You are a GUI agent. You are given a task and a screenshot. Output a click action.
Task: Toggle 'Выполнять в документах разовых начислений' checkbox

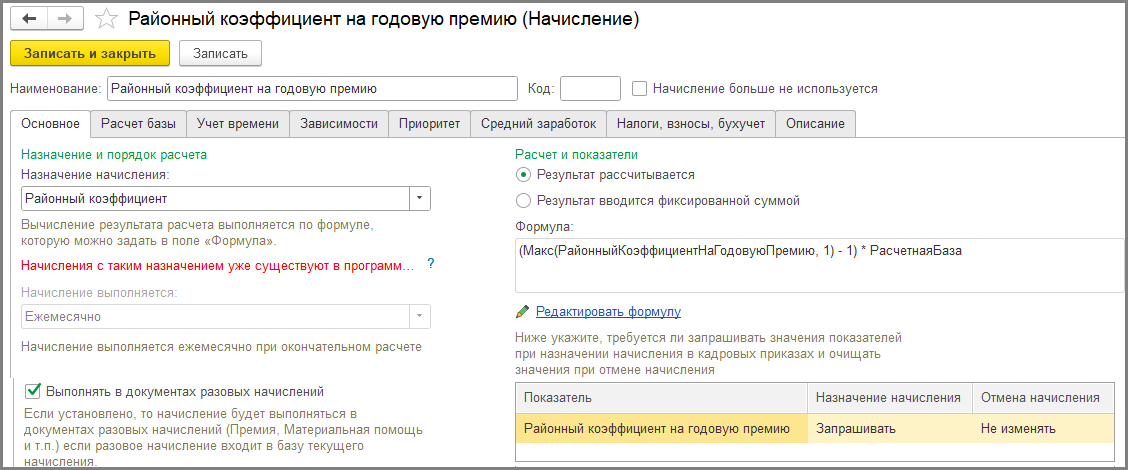click(33, 391)
